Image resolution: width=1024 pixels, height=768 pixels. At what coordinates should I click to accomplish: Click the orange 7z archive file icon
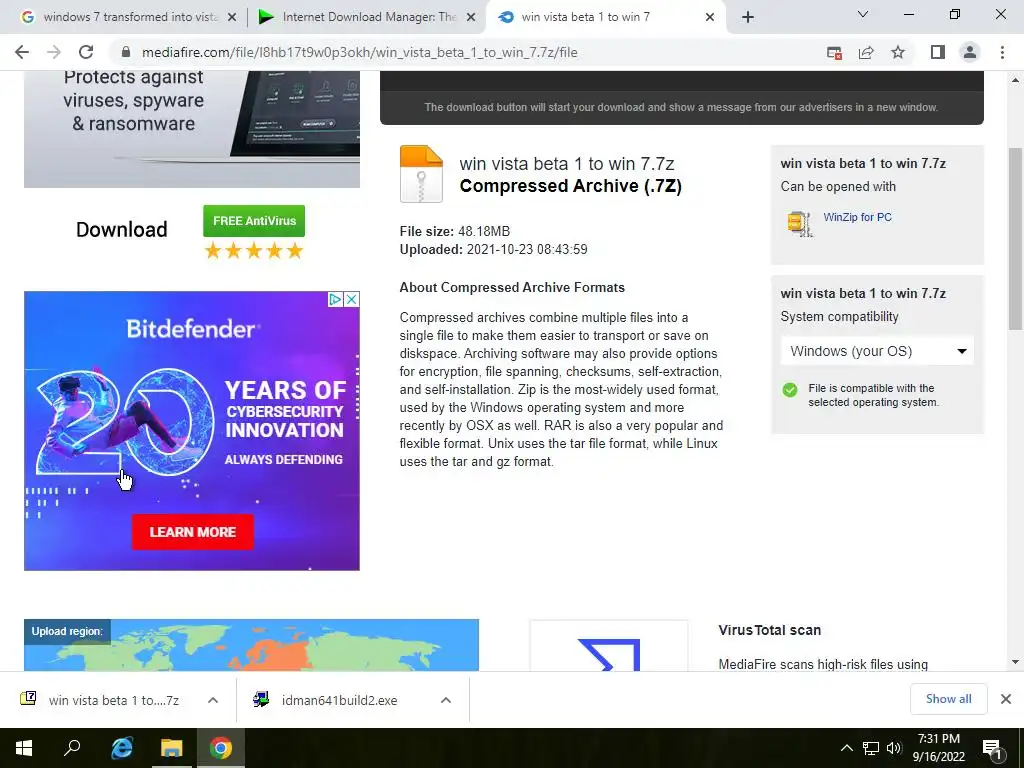click(x=421, y=174)
